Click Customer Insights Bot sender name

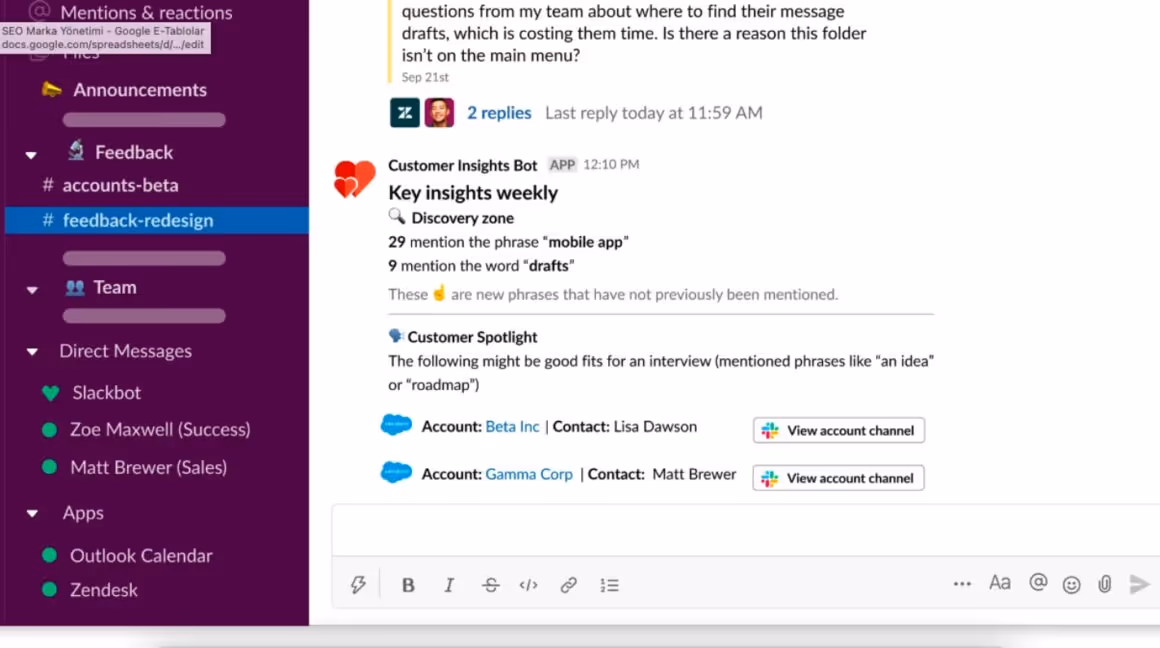(x=462, y=165)
